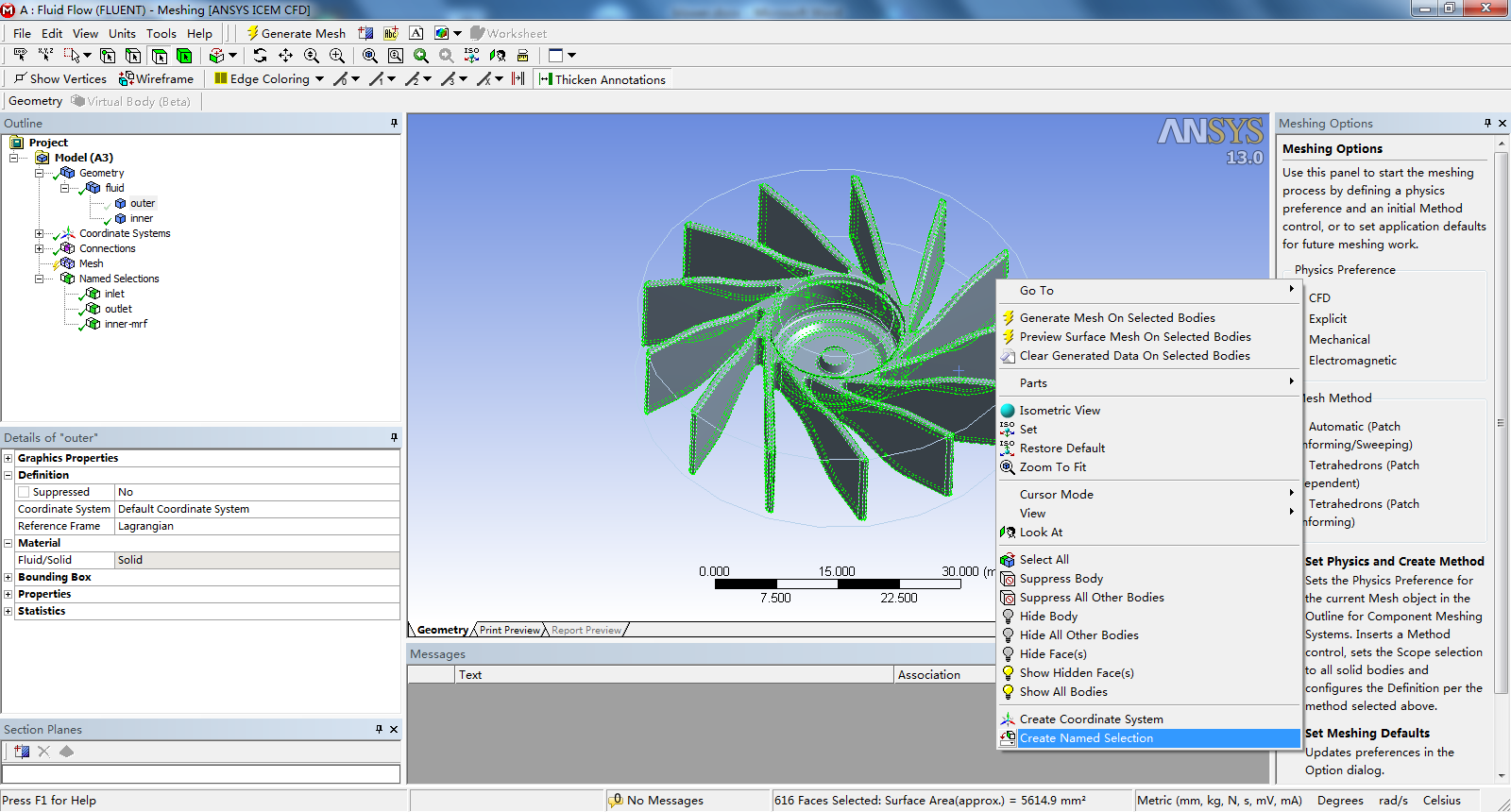Switch to the Print Preview tab
1511x812 pixels.
(509, 630)
